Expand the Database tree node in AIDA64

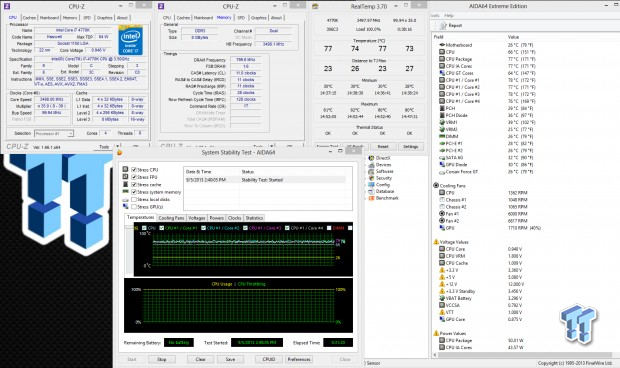365,192
